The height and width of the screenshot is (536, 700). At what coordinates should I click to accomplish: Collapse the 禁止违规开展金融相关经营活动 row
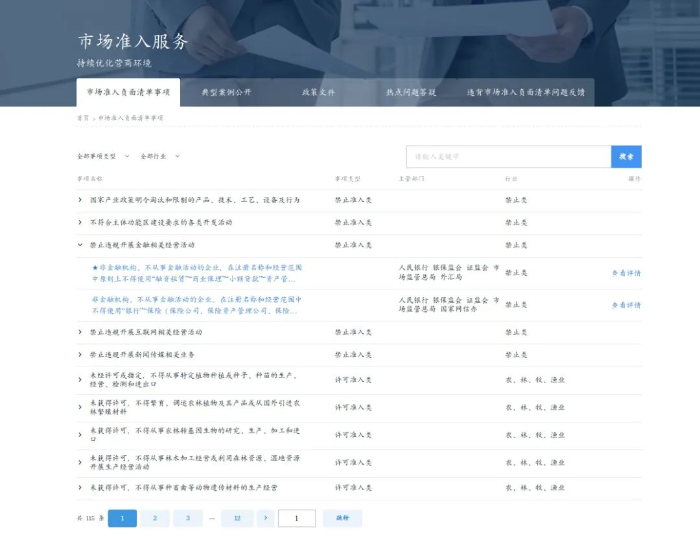coord(80,244)
